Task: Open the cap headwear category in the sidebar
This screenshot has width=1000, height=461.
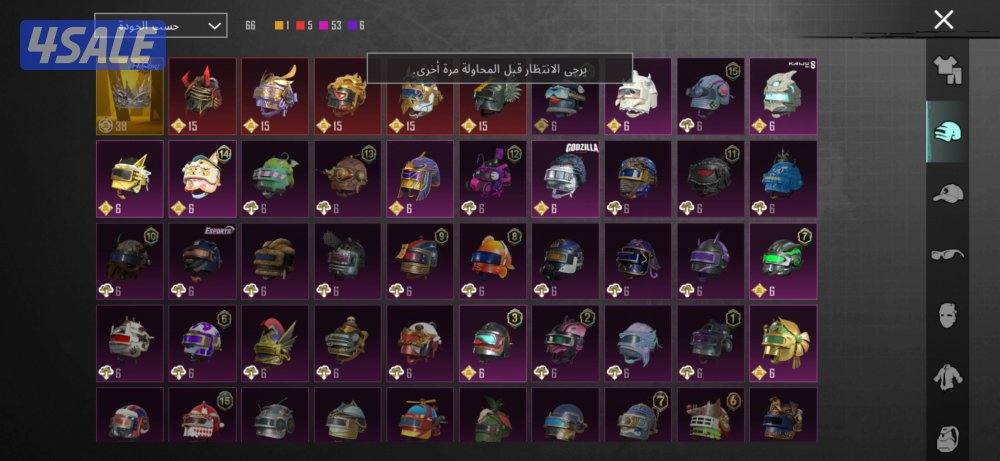Action: pyautogui.click(x=947, y=193)
